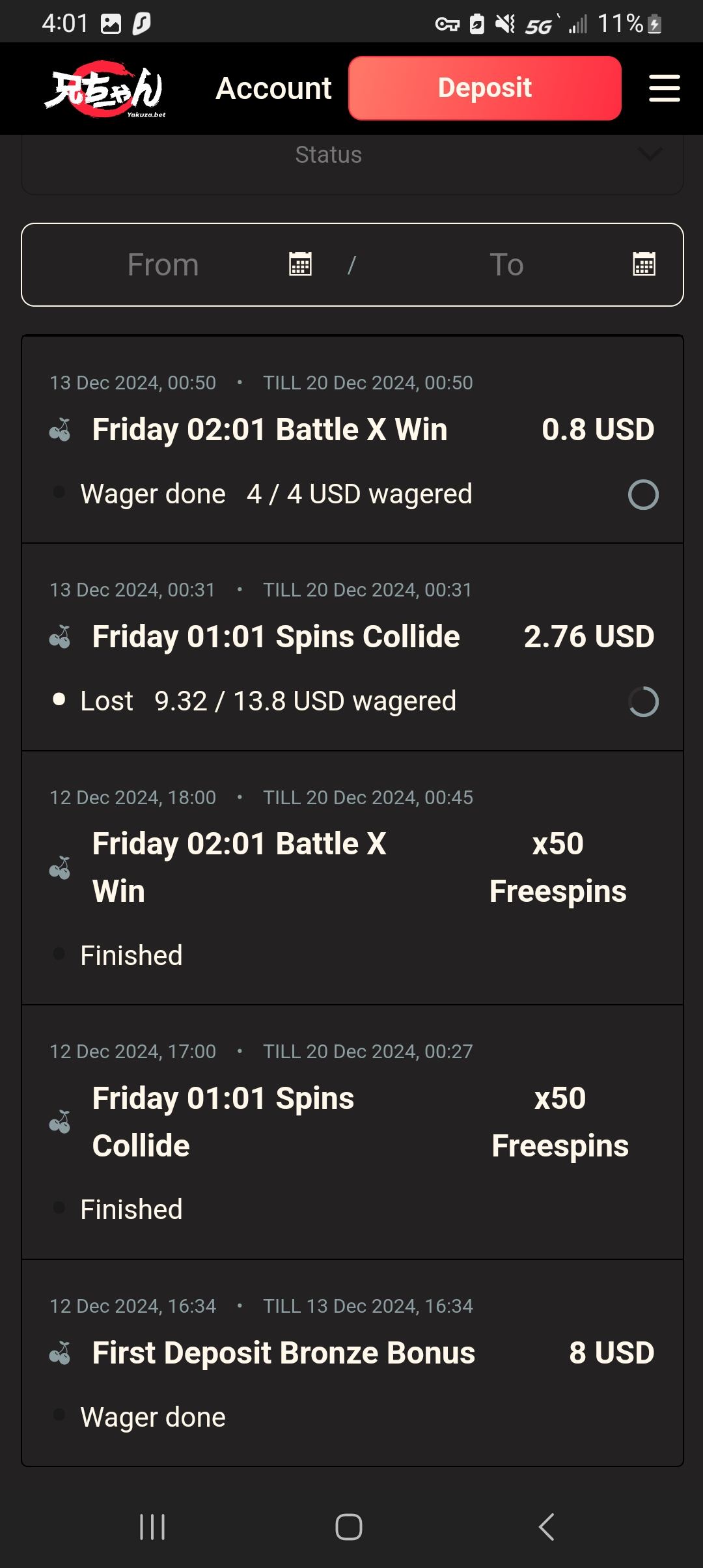Viewport: 703px width, 1568px height.
Task: Open the From date calendar icon
Action: 300,264
